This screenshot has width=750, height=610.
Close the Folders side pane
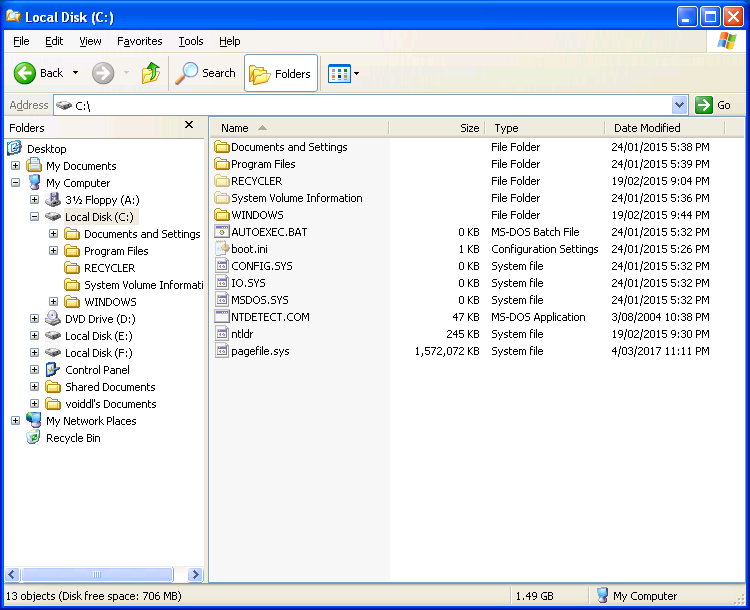(189, 125)
